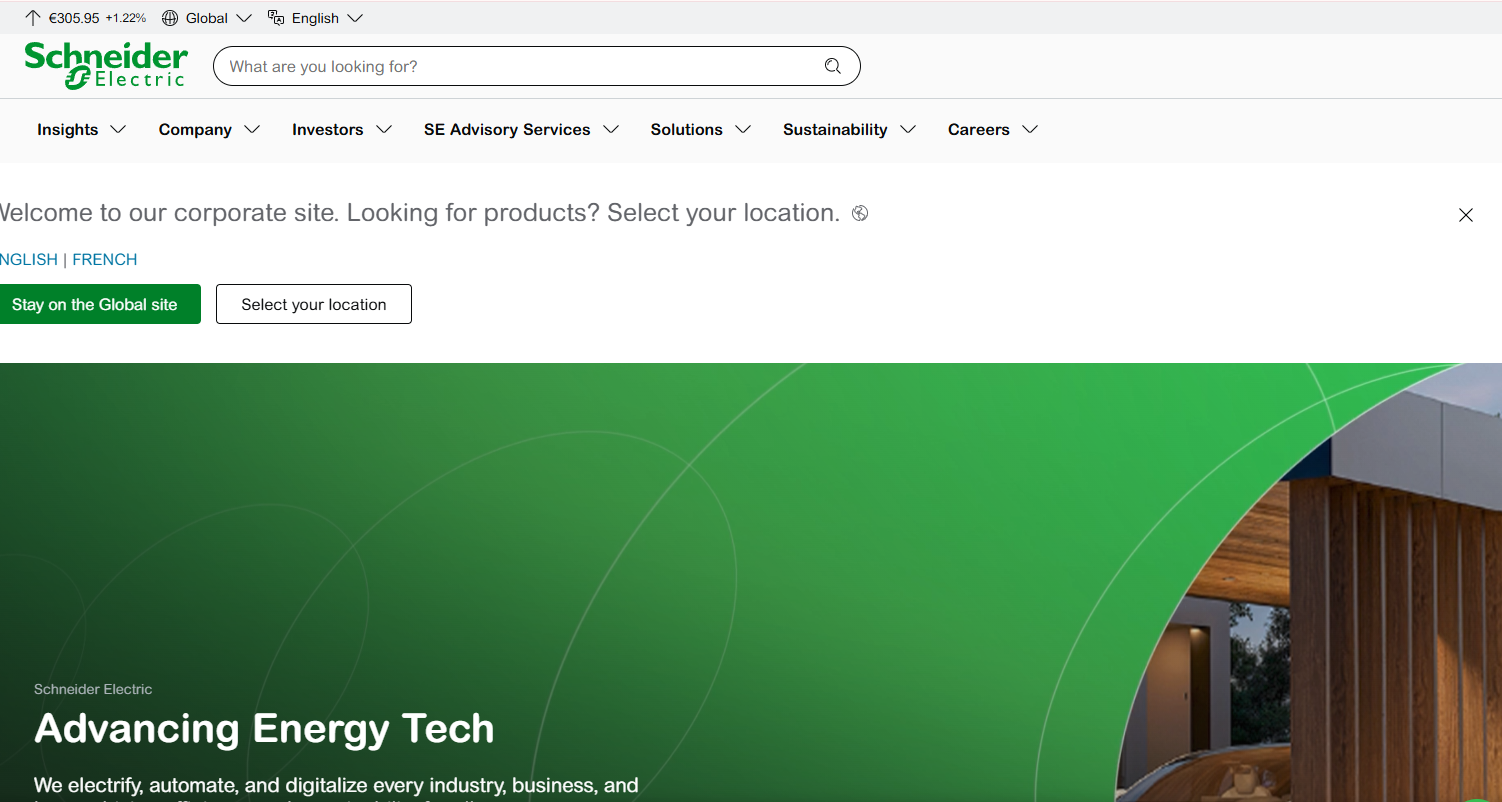Click the €305.95 stock price
Screen dimensions: 1502x802
pos(74,18)
